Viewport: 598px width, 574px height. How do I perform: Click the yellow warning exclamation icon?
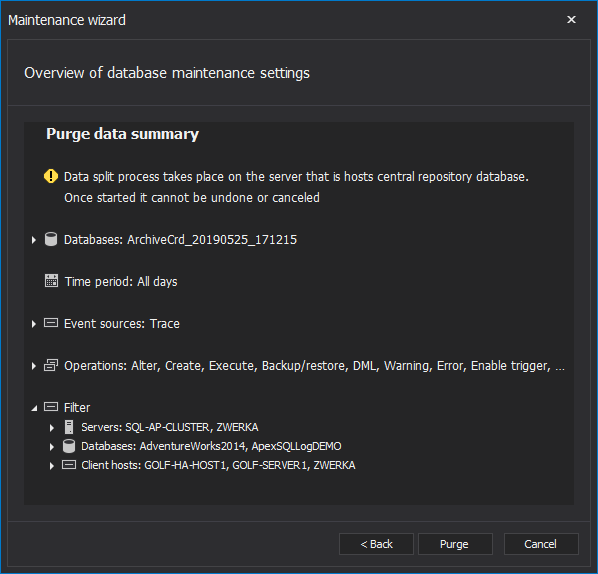51,176
